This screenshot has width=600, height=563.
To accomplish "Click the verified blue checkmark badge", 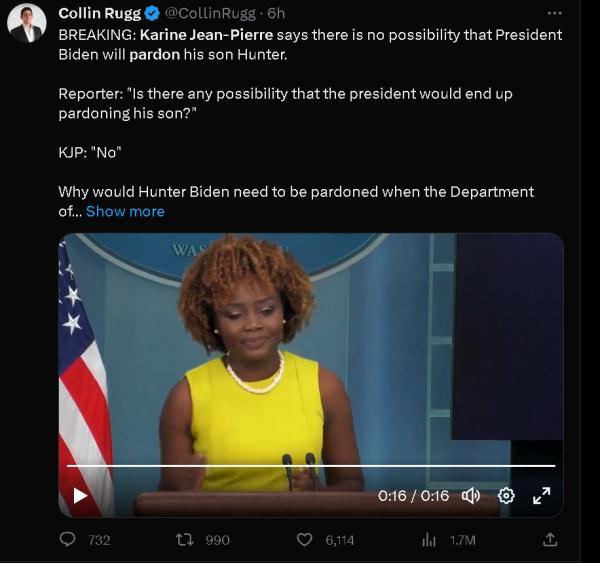I will tap(151, 13).
